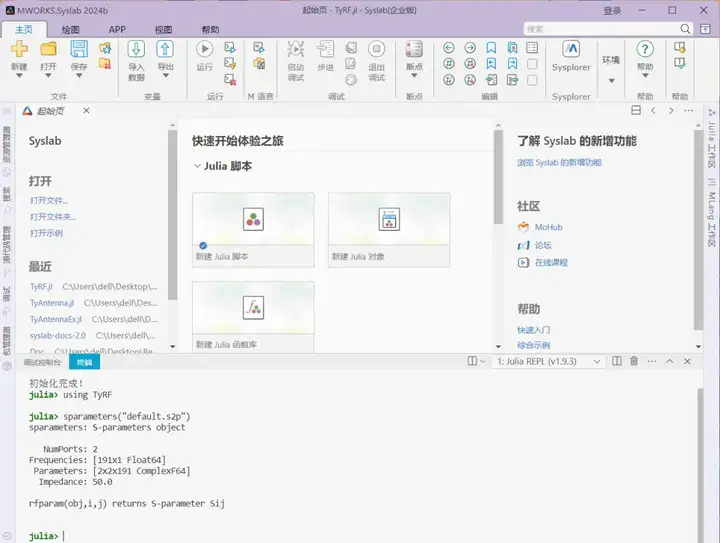The image size is (720, 543).
Task: Click the split editor layout icon in tab bar
Action: pyautogui.click(x=636, y=111)
